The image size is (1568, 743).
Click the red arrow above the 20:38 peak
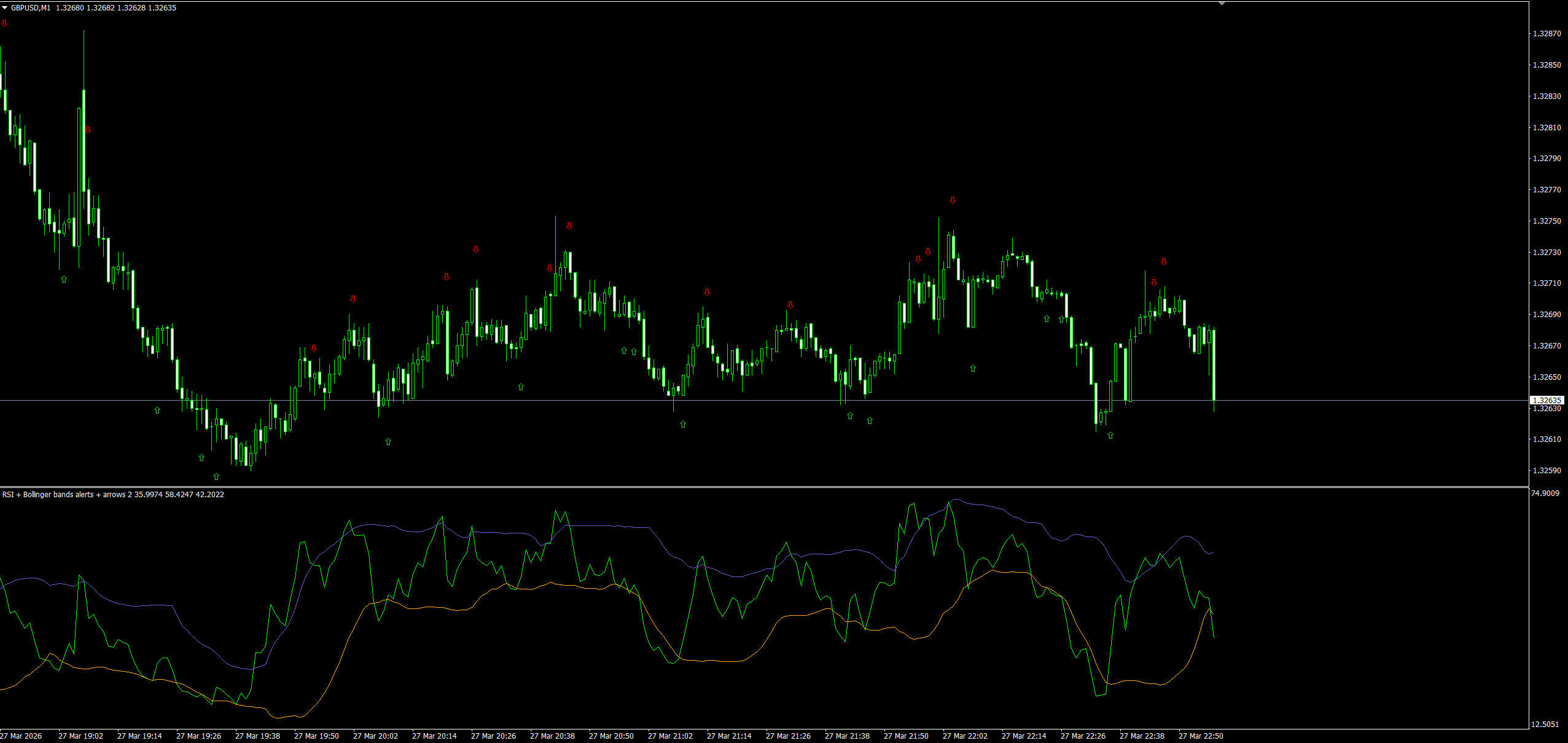[568, 226]
